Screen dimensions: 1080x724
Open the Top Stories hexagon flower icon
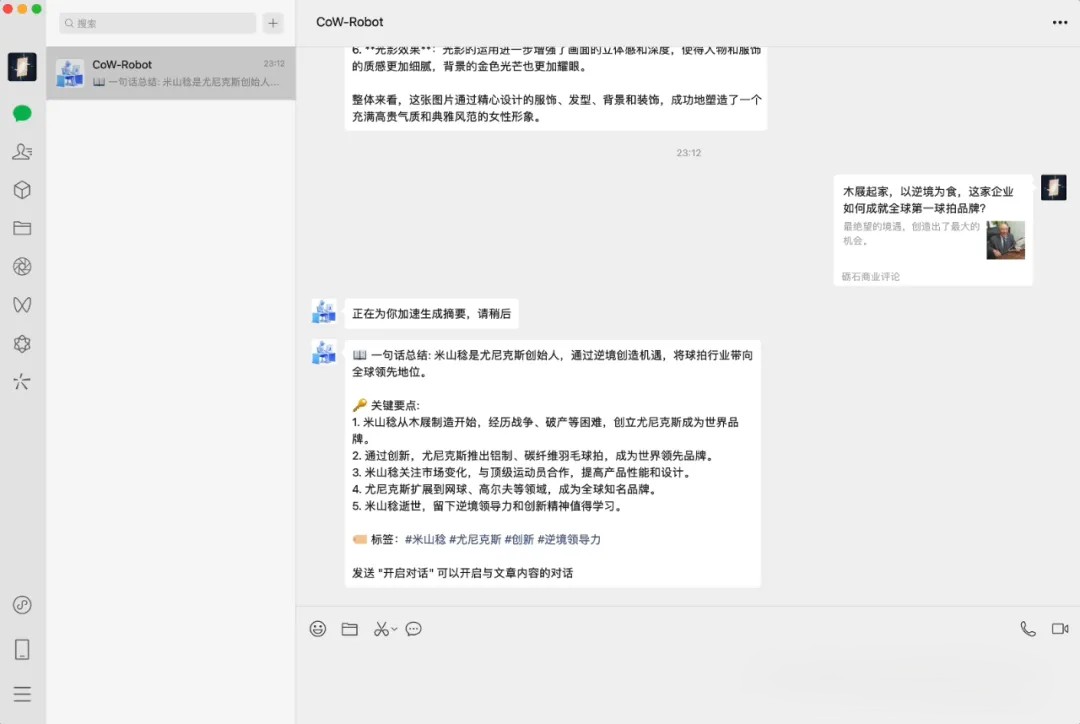pos(22,344)
